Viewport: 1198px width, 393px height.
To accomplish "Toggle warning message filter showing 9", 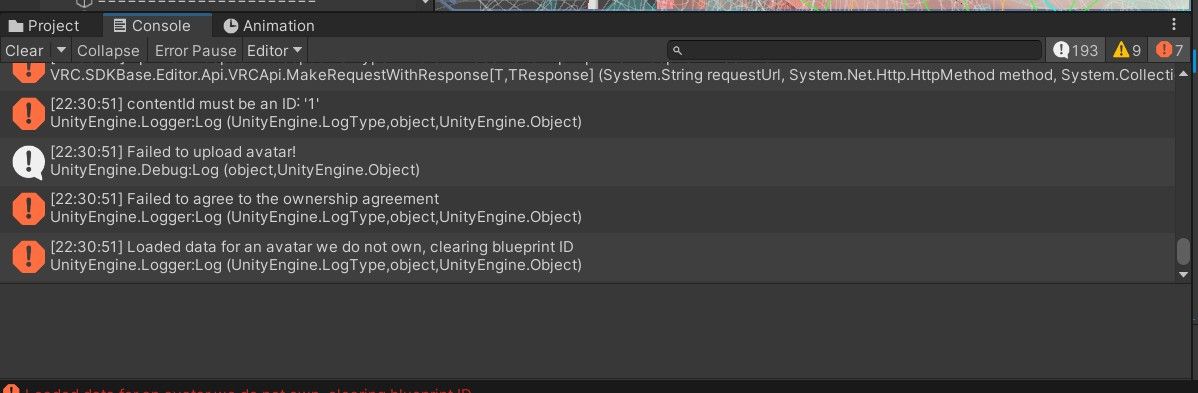I will tap(1127, 50).
